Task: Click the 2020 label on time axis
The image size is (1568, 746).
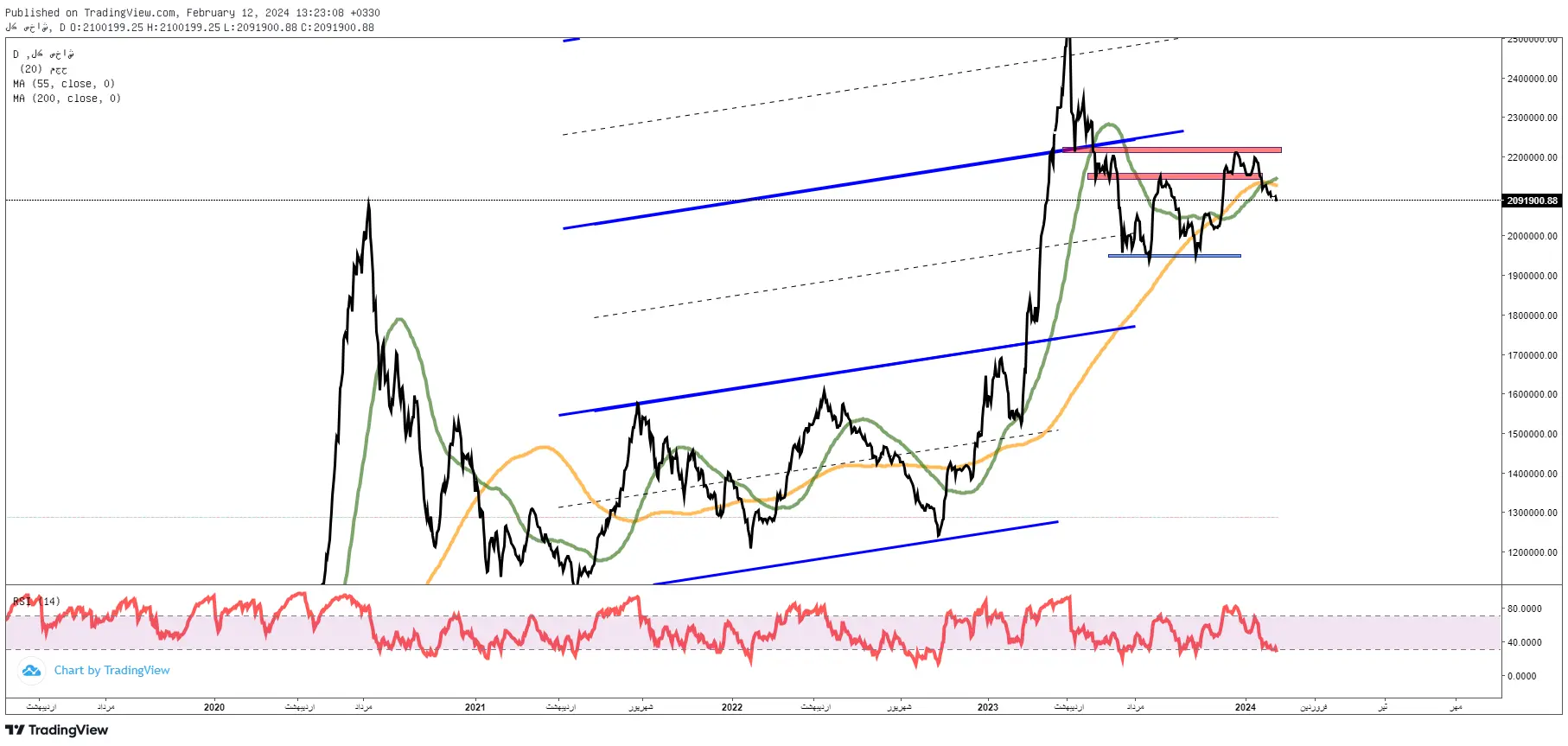Action: click(214, 708)
